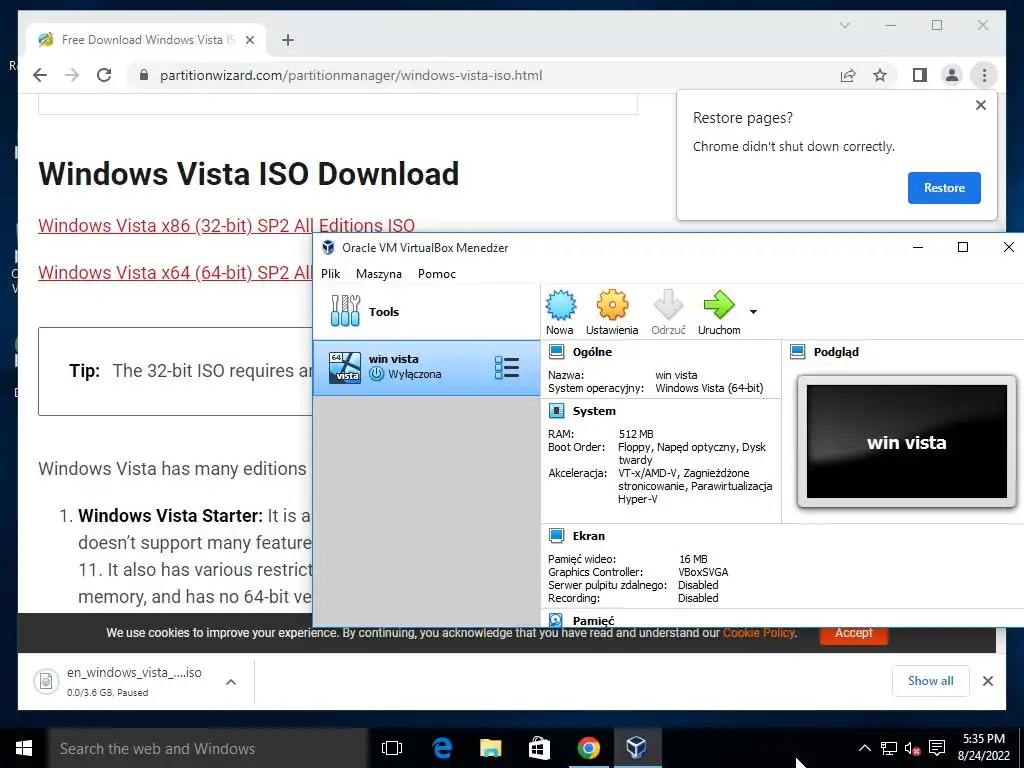Screen dimensions: 1024x768
Task: Switch to Chrome on the taskbar
Action: coord(588,748)
